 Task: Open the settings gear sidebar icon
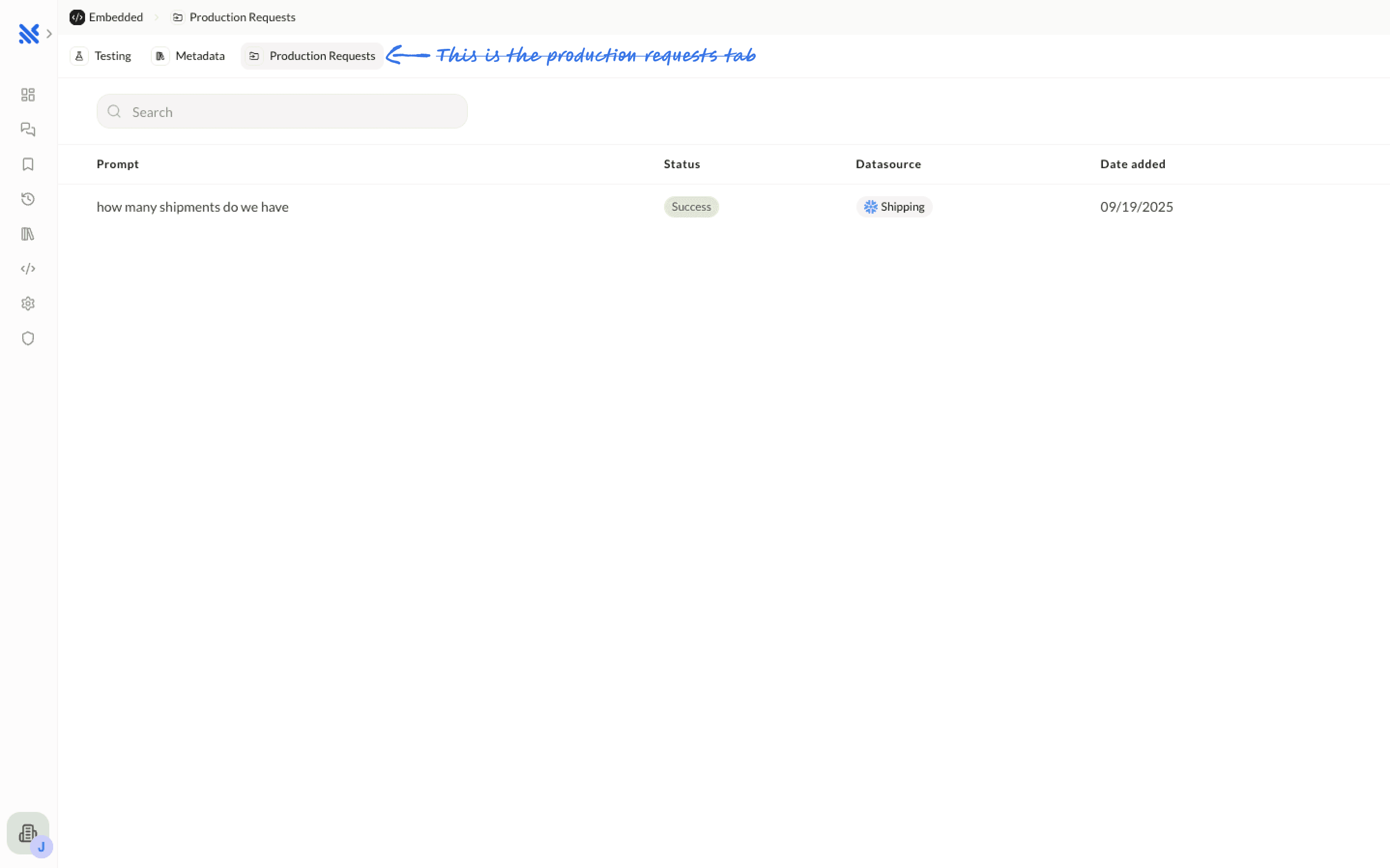tap(28, 304)
